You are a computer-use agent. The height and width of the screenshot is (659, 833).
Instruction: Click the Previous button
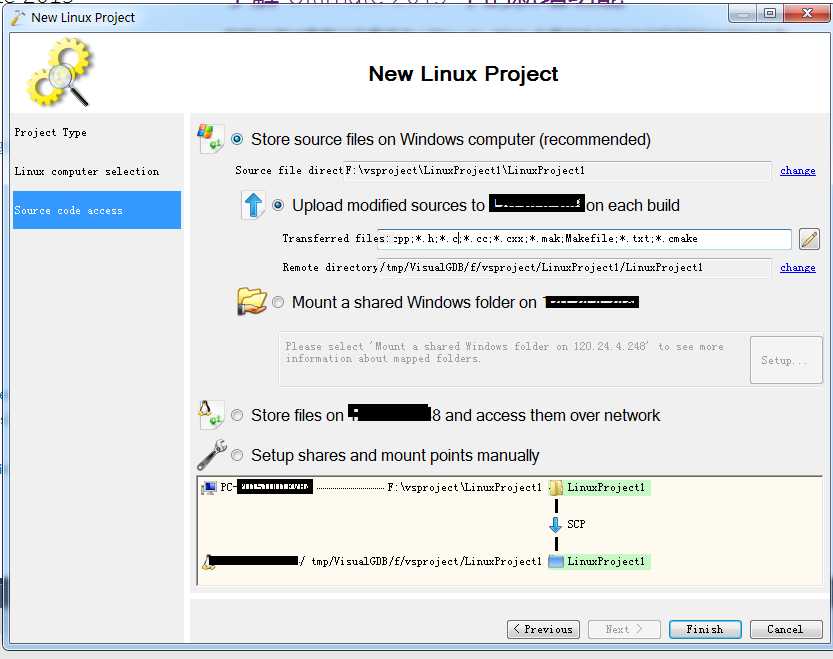542,629
